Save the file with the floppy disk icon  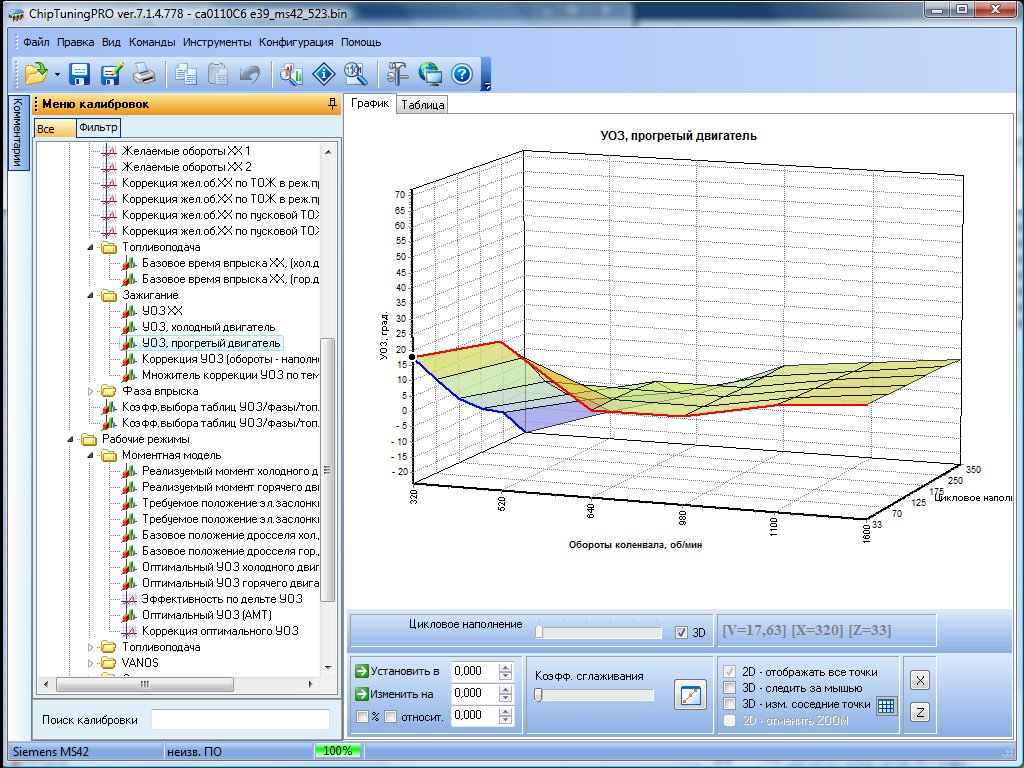pos(80,73)
